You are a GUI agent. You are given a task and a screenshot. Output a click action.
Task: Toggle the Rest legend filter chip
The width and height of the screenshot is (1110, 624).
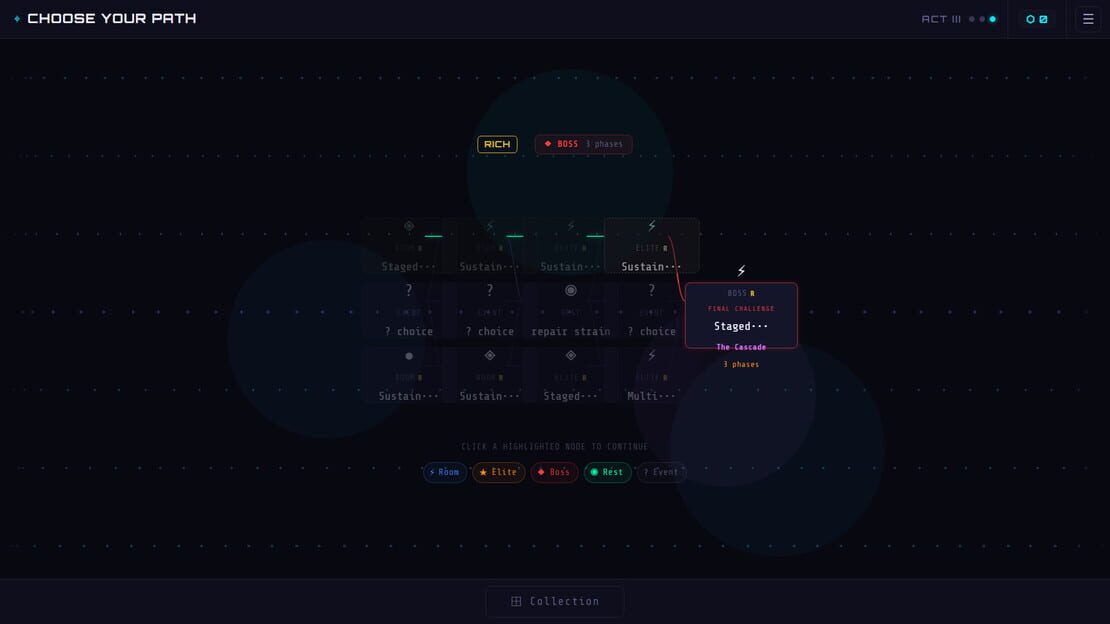(x=607, y=472)
